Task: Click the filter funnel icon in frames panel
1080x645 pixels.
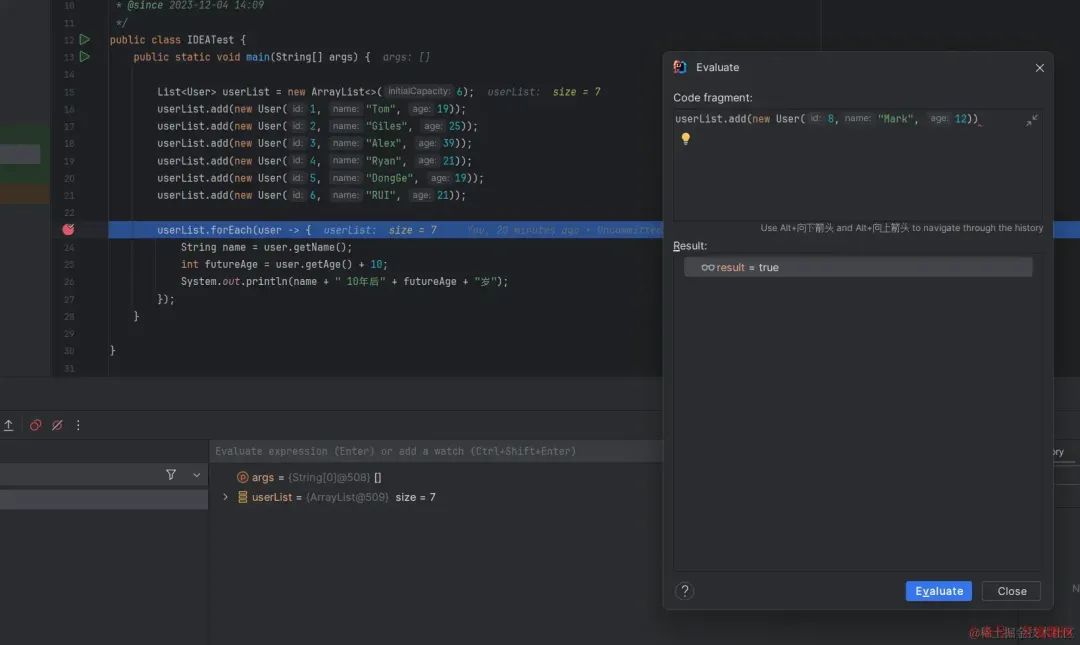Action: (x=171, y=474)
